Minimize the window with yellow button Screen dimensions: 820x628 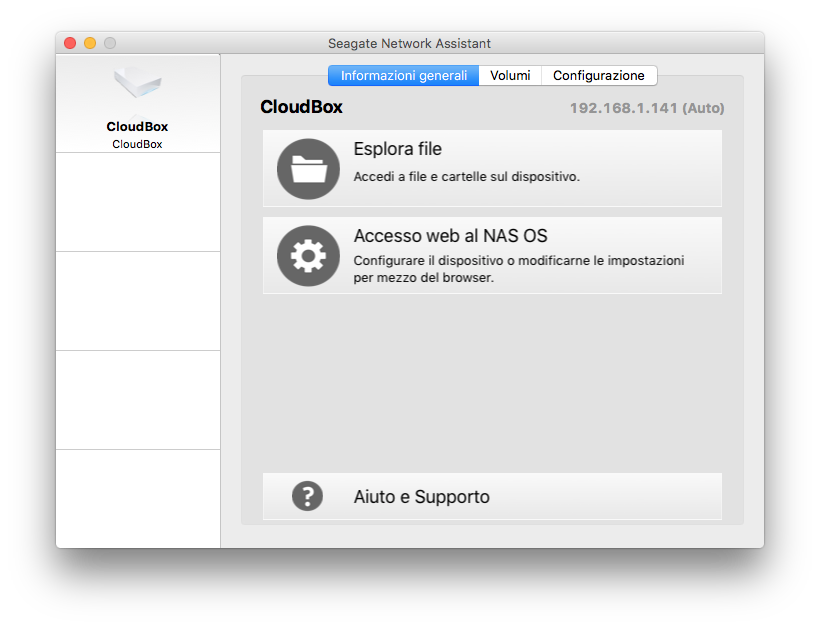pyautogui.click(x=90, y=43)
